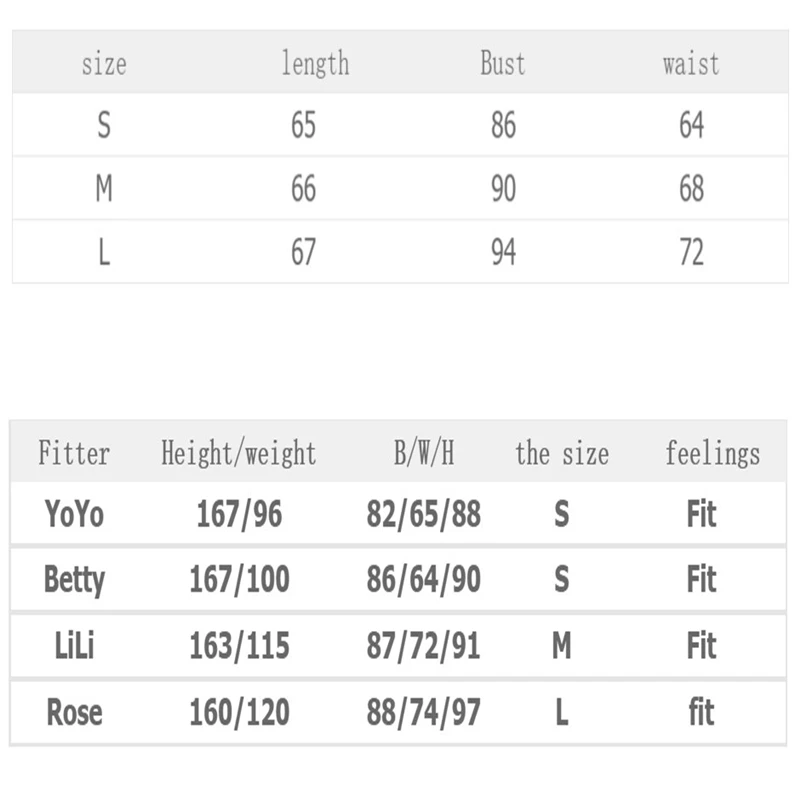Click the 'B/W/H' column header
The image size is (800, 800).
pos(424,453)
